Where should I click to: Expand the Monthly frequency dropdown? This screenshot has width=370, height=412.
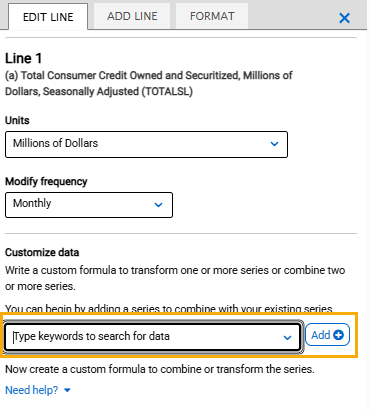pos(89,205)
